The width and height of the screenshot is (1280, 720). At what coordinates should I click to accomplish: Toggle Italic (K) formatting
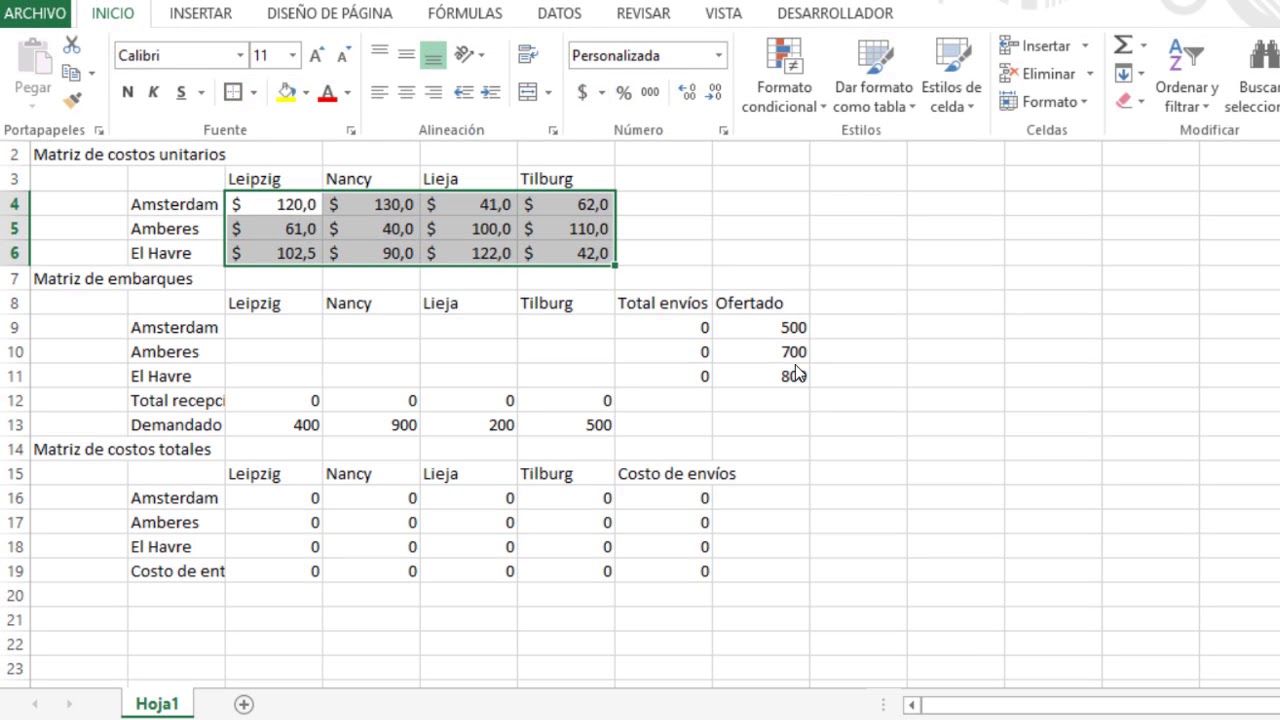coord(153,92)
